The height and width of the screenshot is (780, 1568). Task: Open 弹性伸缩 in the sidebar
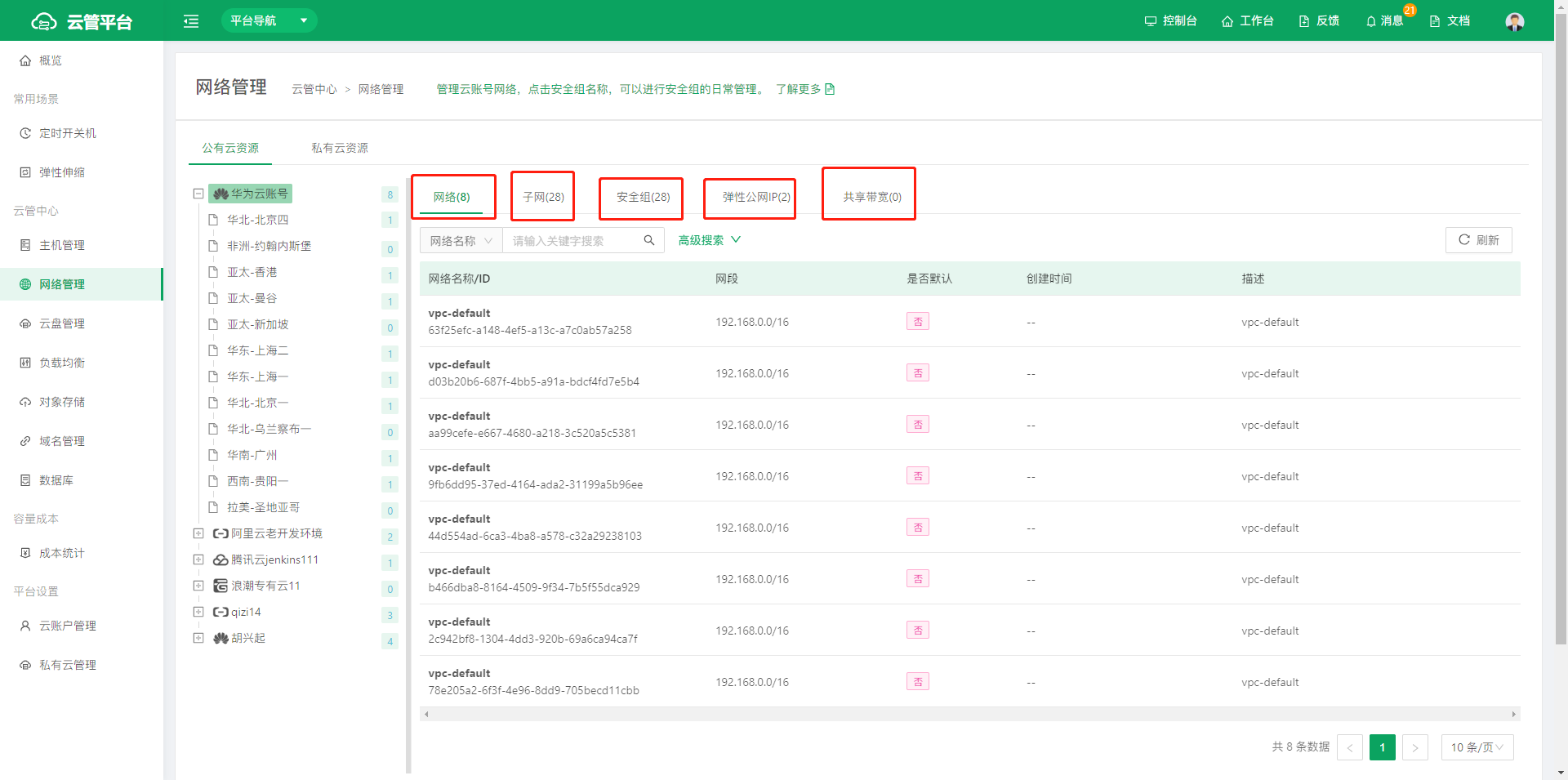point(82,172)
